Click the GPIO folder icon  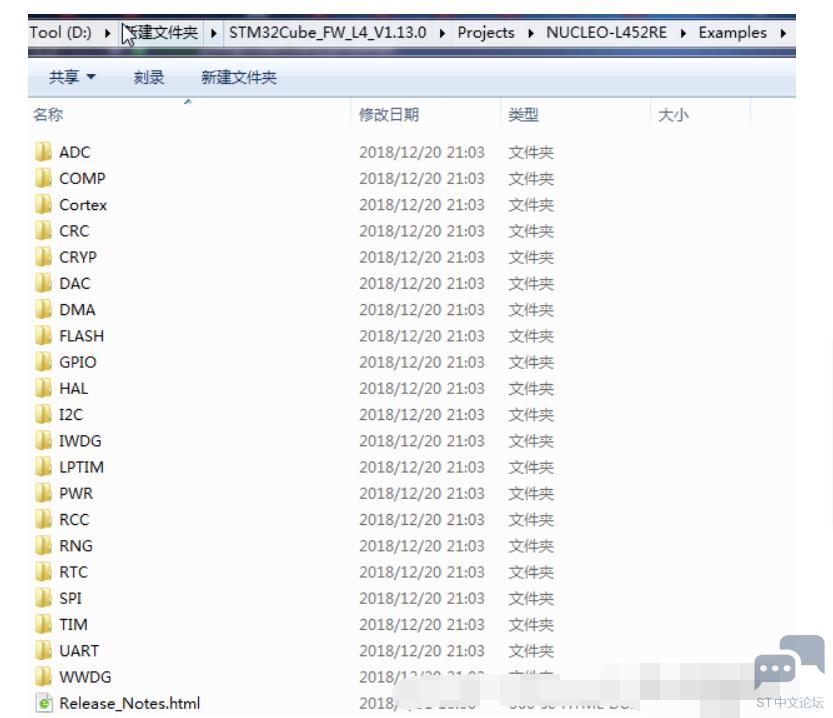(x=44, y=362)
